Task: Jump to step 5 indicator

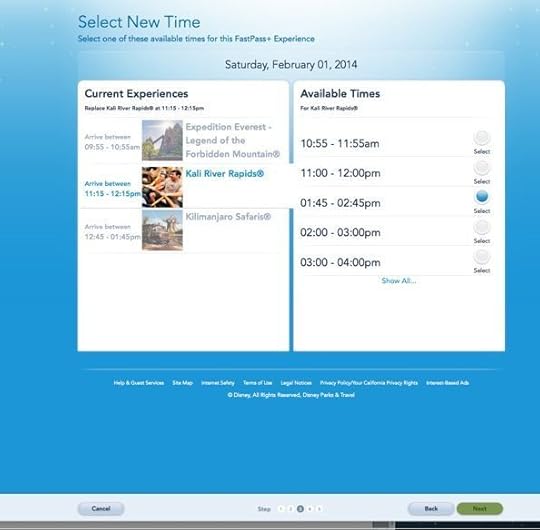Action: (319, 509)
